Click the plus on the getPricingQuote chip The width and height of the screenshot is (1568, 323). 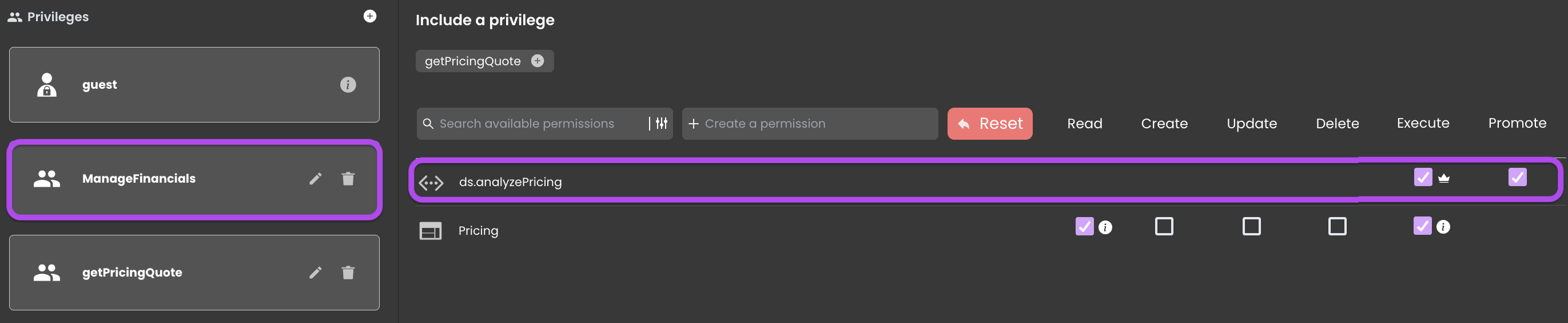click(x=537, y=61)
